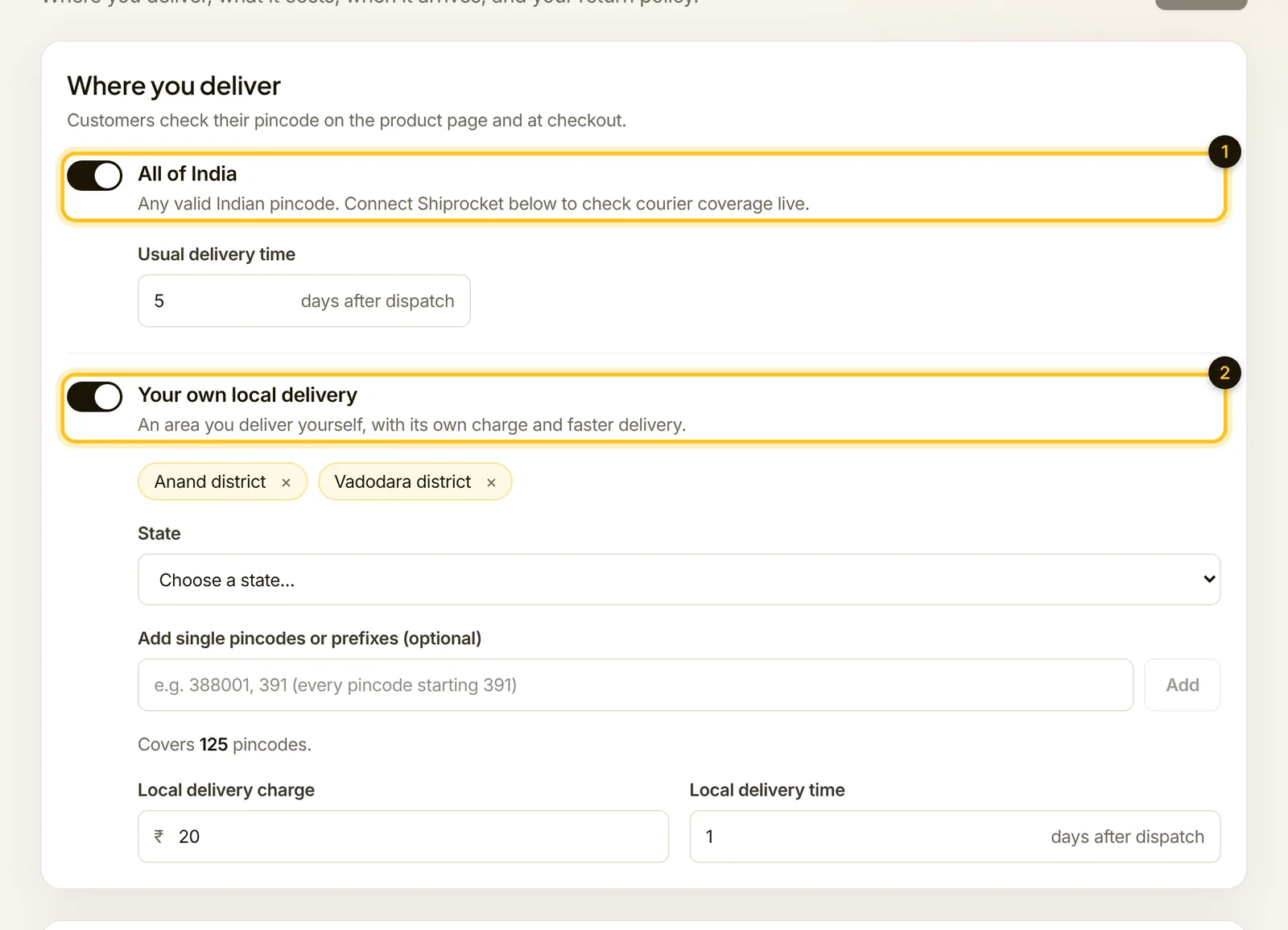Click the Local delivery time label

coord(767,790)
